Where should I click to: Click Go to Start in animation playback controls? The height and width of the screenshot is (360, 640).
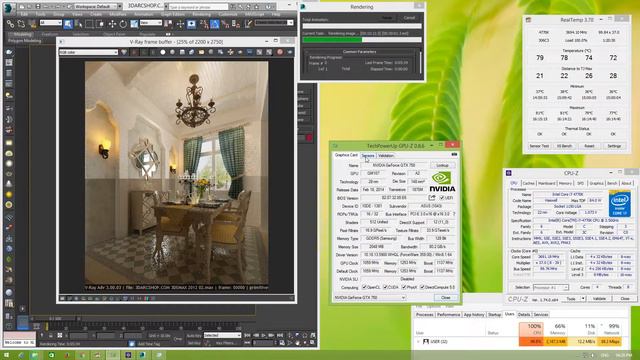pos(247,335)
